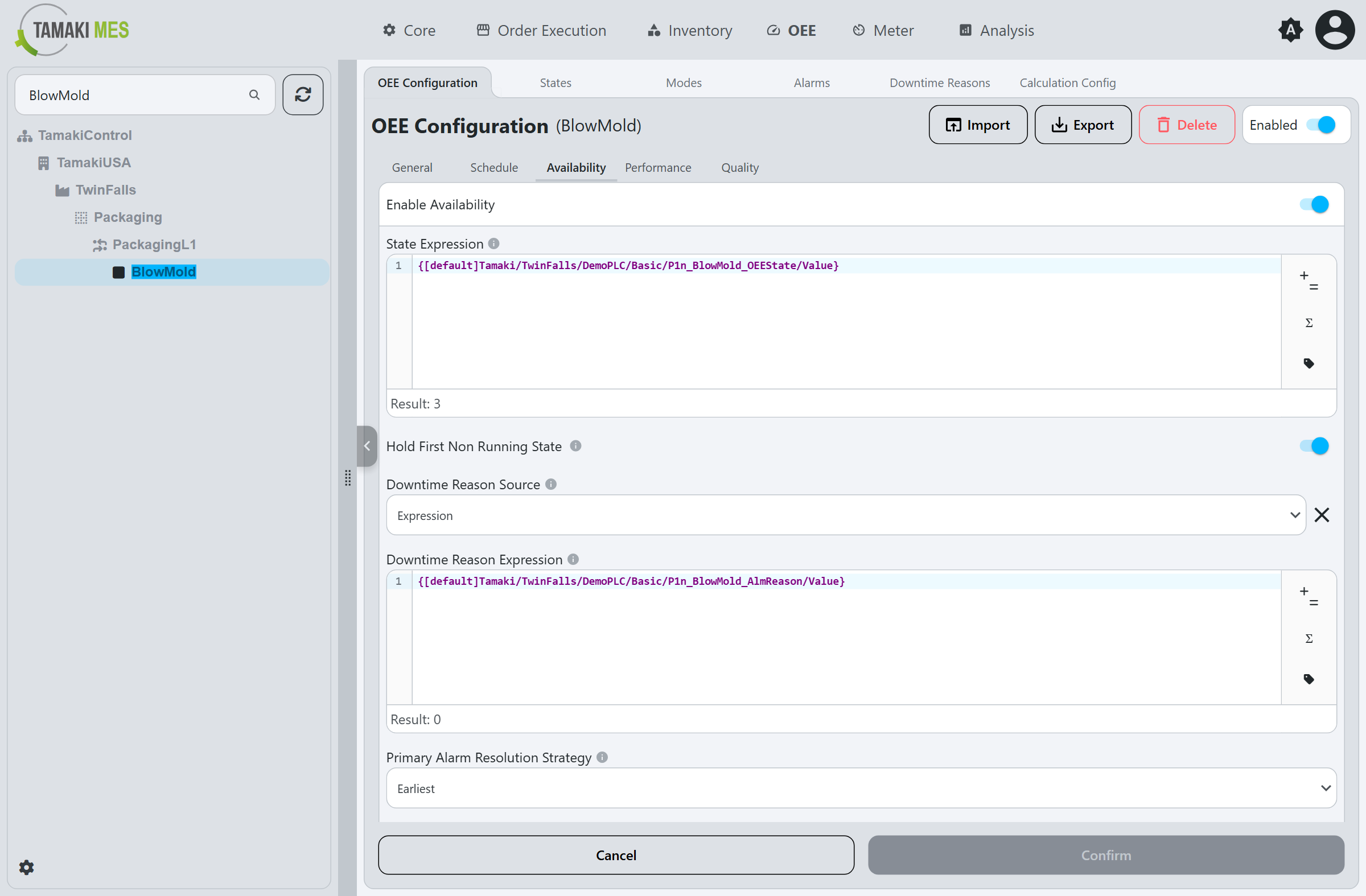Switch to the Alarms tab

[x=812, y=82]
